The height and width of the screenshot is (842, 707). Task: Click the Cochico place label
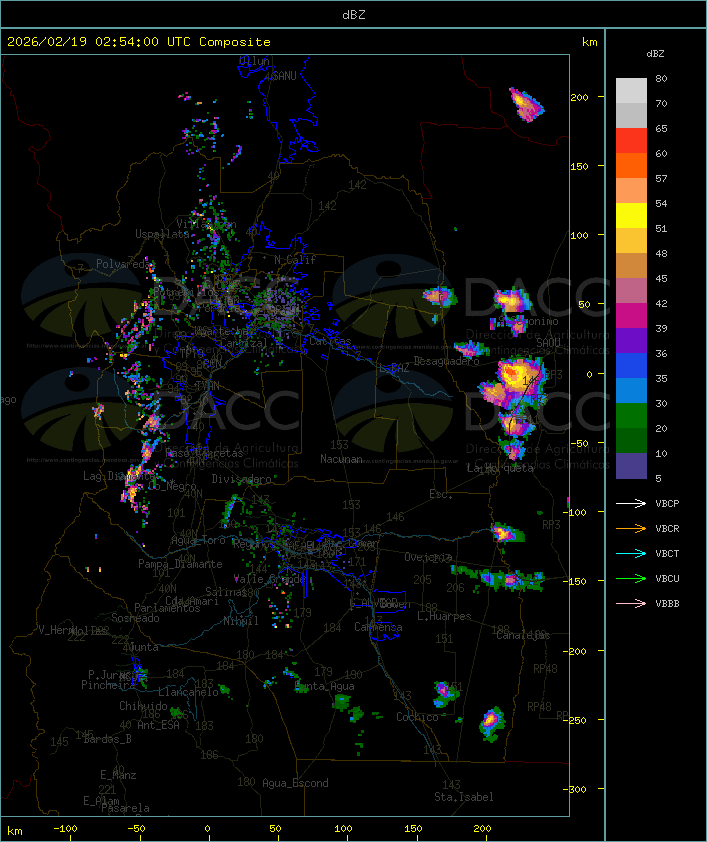click(x=417, y=717)
